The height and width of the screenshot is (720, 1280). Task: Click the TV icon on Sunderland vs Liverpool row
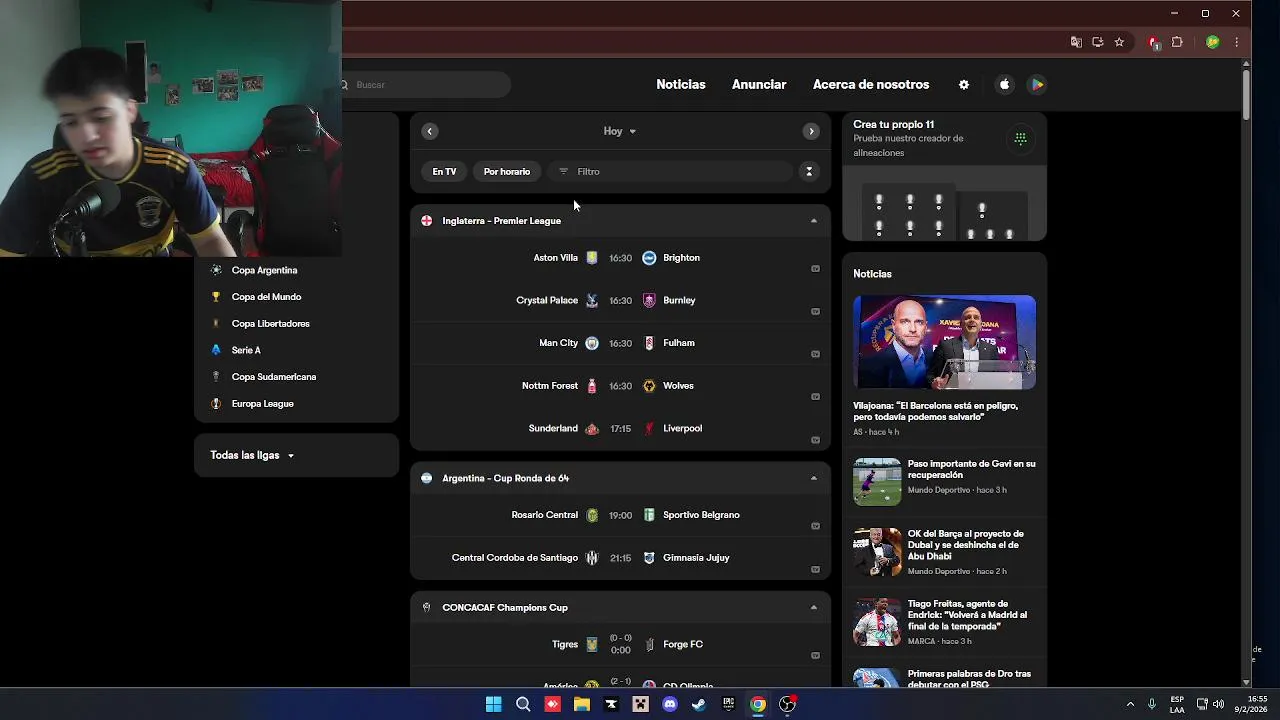[x=815, y=440]
